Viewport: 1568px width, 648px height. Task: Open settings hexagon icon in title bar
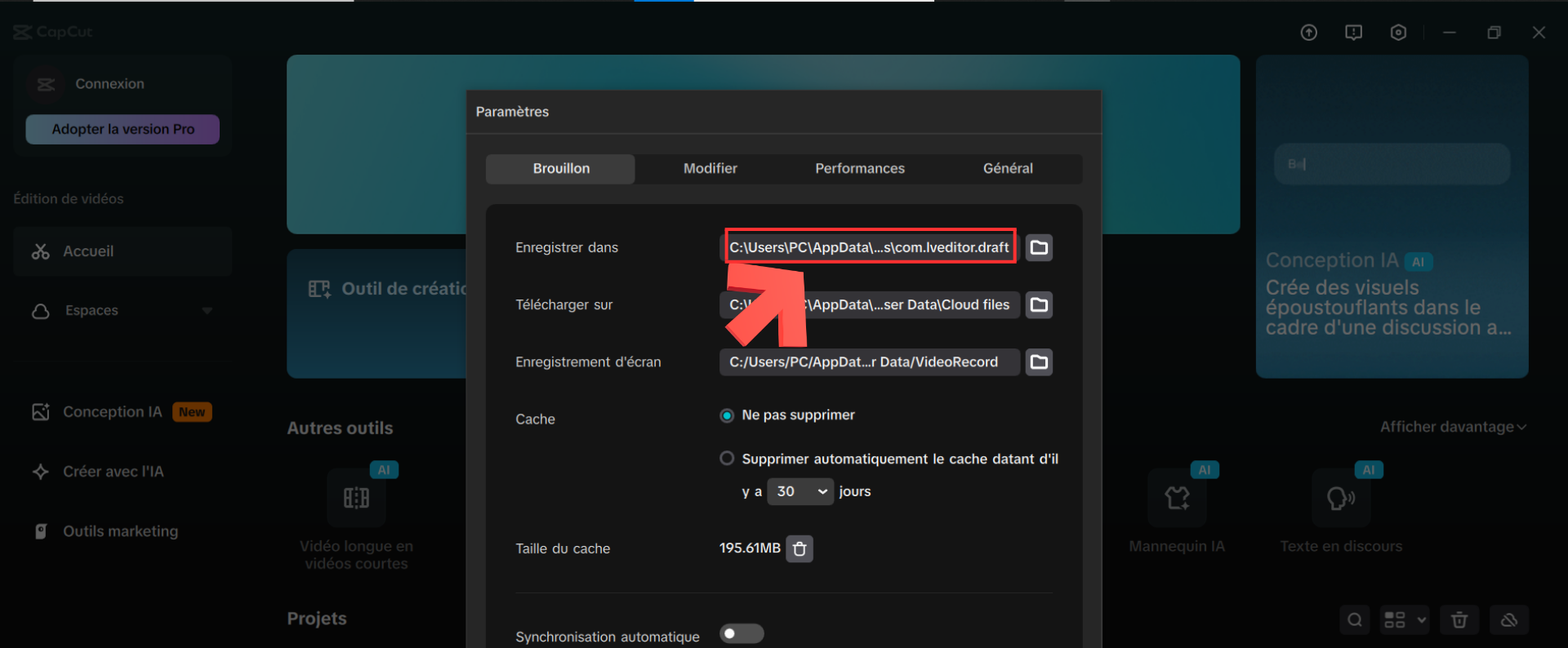coord(1398,33)
